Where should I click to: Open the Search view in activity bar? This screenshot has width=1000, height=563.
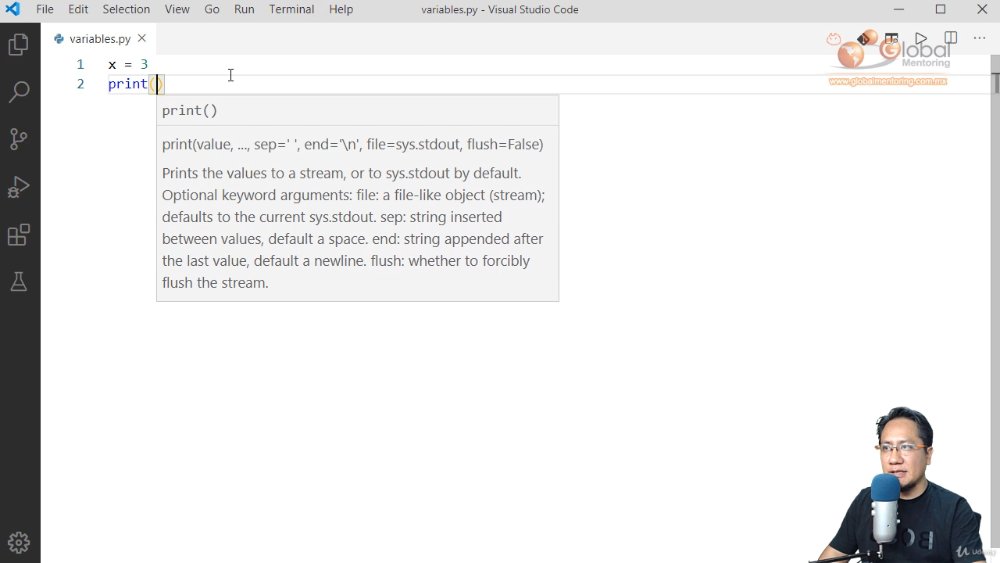pyautogui.click(x=18, y=92)
